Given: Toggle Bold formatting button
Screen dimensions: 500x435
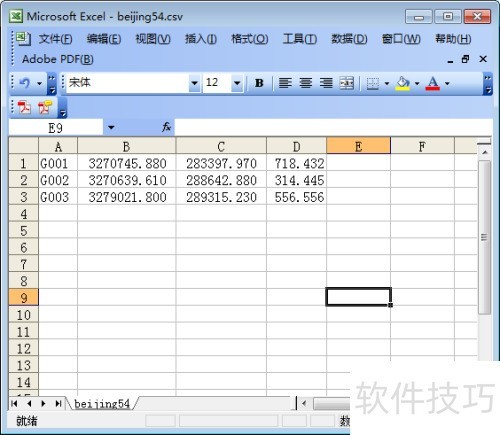Looking at the screenshot, I should (259, 83).
